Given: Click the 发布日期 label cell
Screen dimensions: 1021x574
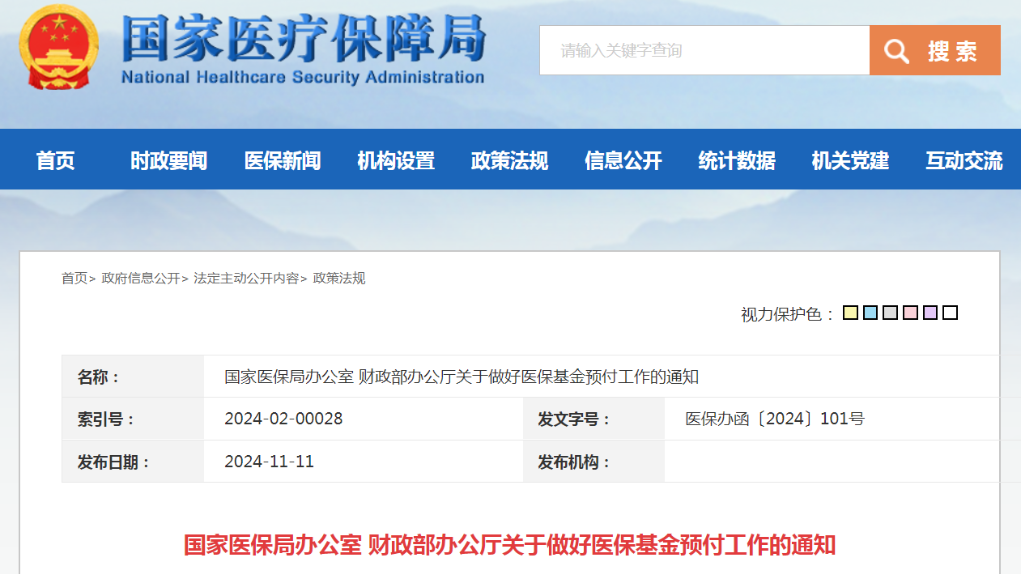Looking at the screenshot, I should (x=132, y=462).
